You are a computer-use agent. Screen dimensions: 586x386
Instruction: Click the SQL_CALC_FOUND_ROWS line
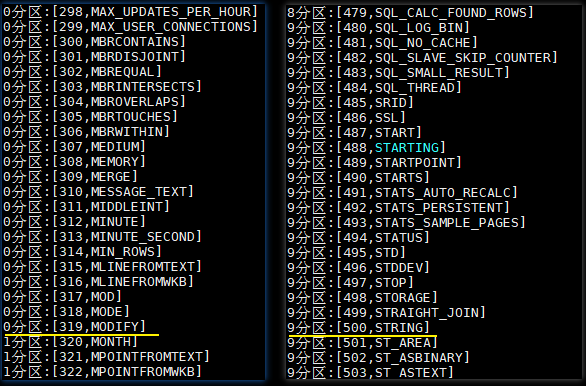point(410,13)
